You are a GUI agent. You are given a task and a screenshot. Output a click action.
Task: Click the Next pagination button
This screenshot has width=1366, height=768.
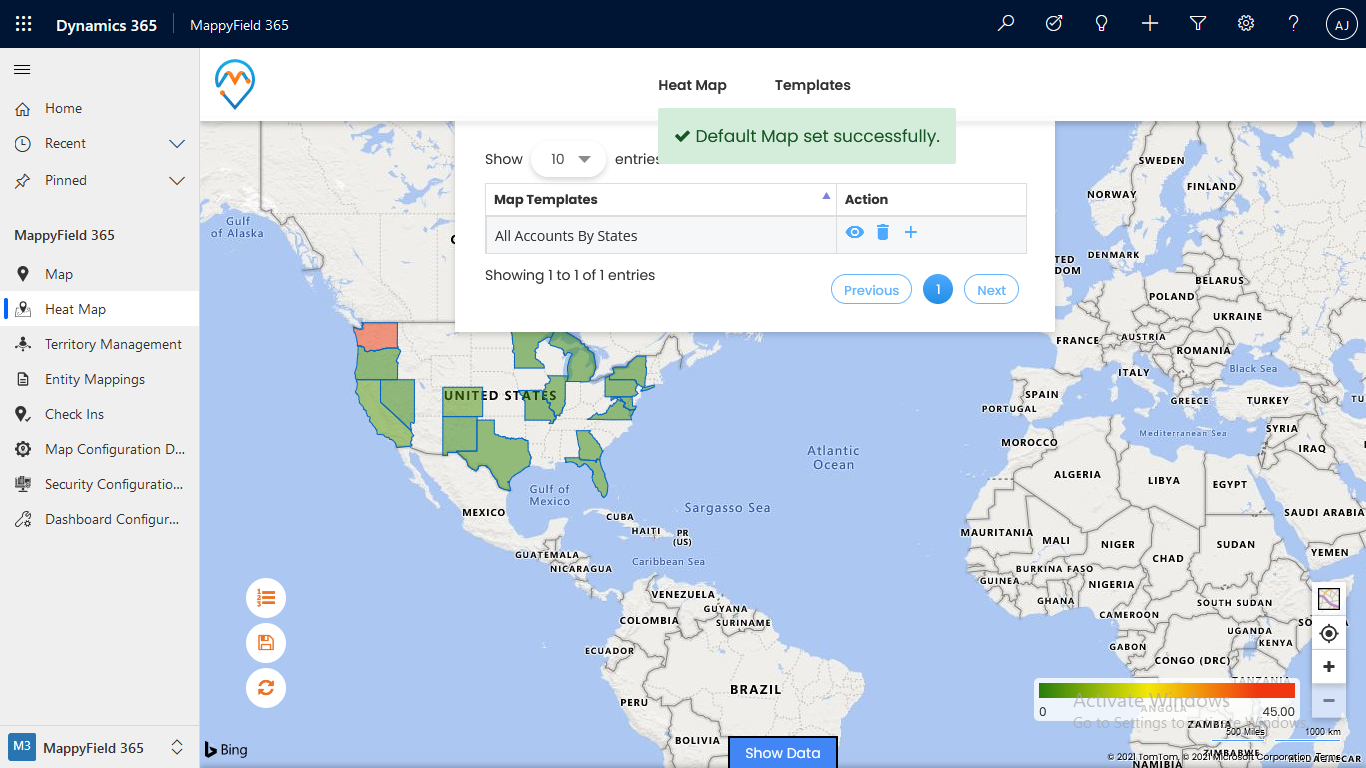pyautogui.click(x=991, y=290)
